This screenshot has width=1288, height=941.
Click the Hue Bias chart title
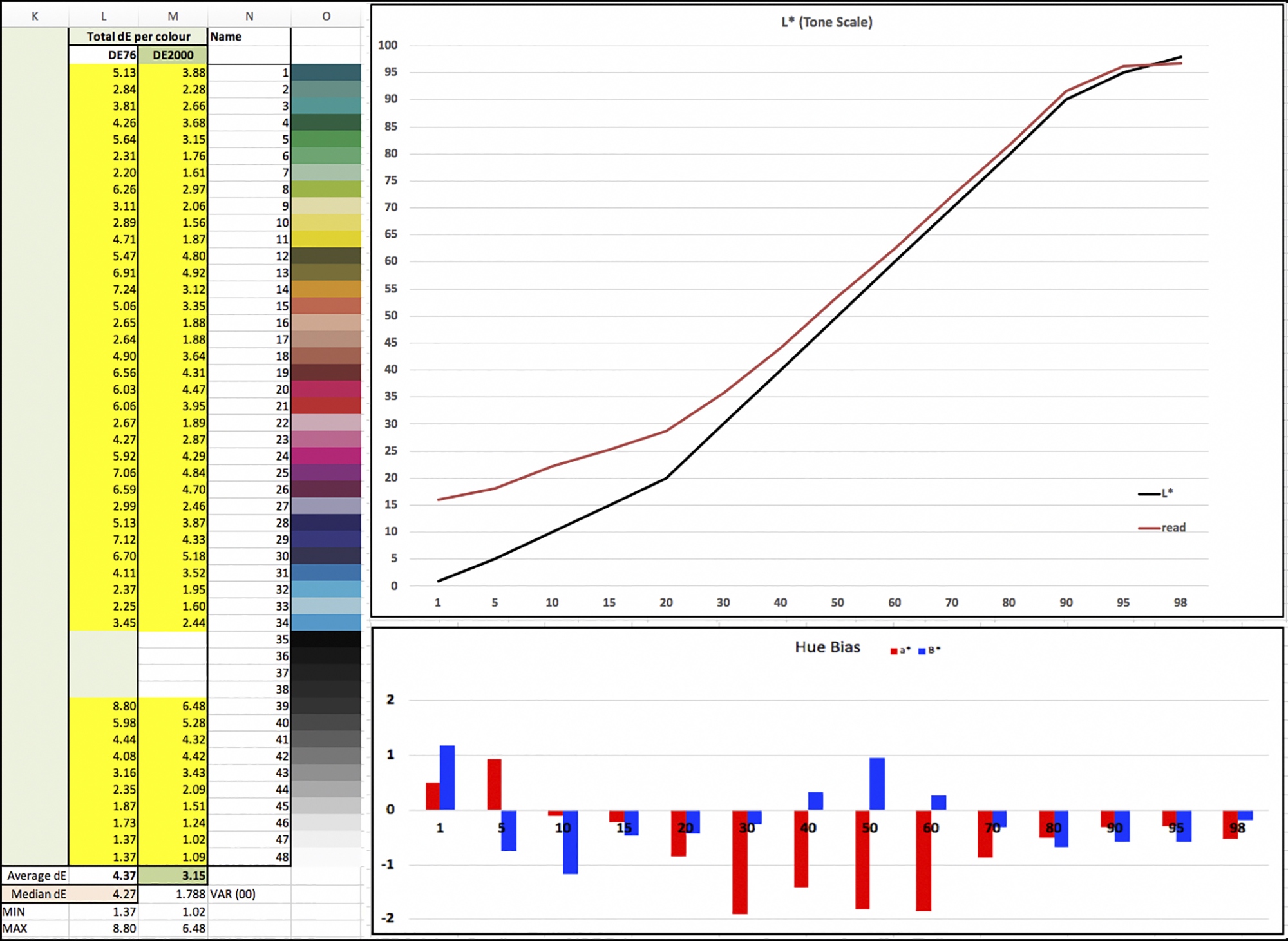click(x=827, y=647)
